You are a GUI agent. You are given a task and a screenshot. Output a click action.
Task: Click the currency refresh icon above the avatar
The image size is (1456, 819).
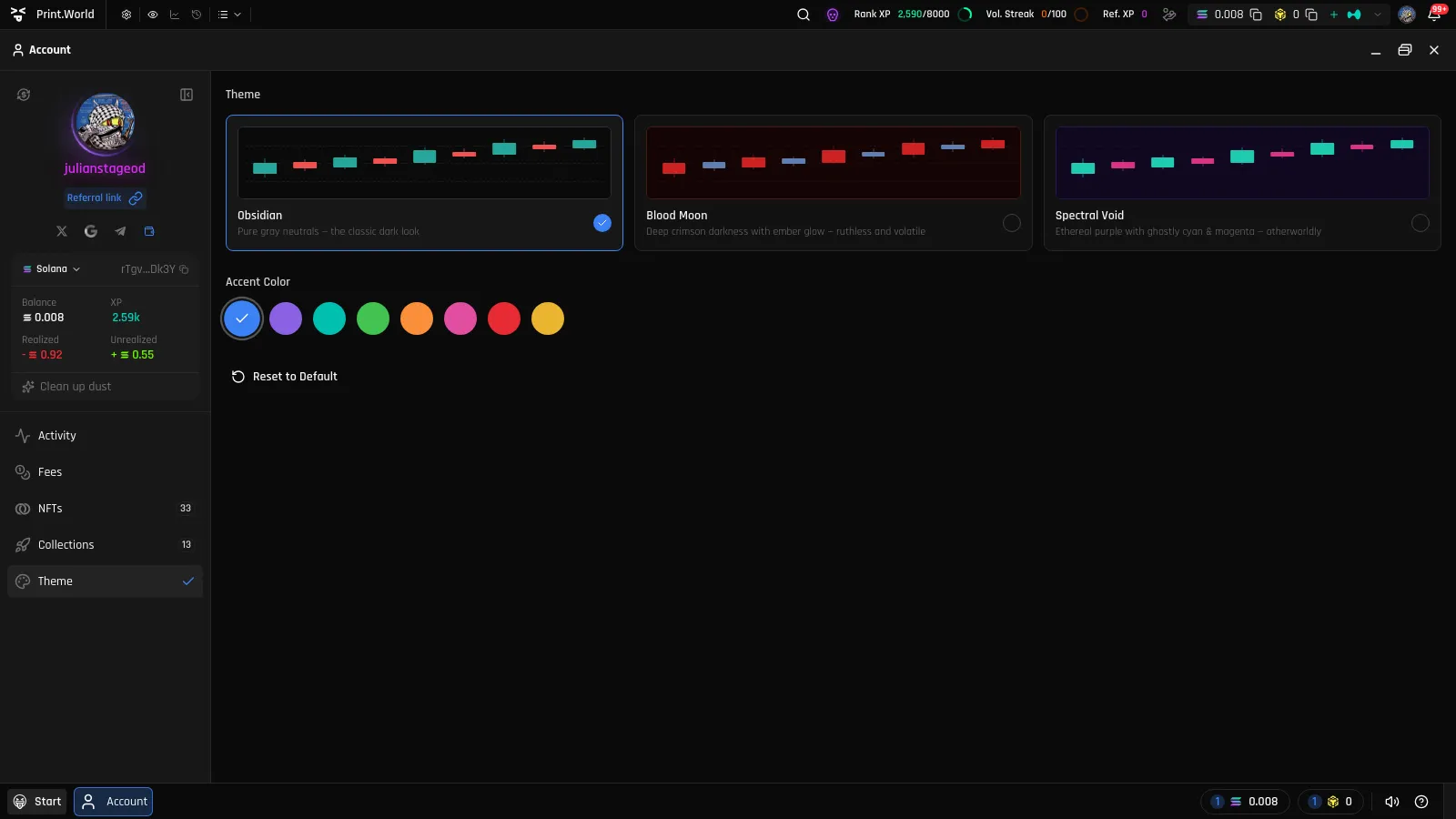pyautogui.click(x=24, y=95)
